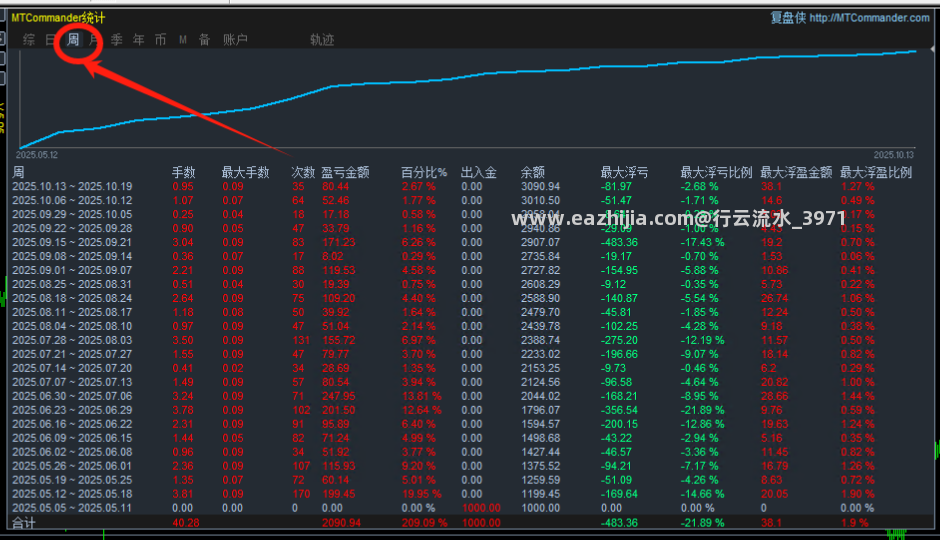Click the 40.28 total lots value
The width and height of the screenshot is (940, 540).
pyautogui.click(x=186, y=523)
